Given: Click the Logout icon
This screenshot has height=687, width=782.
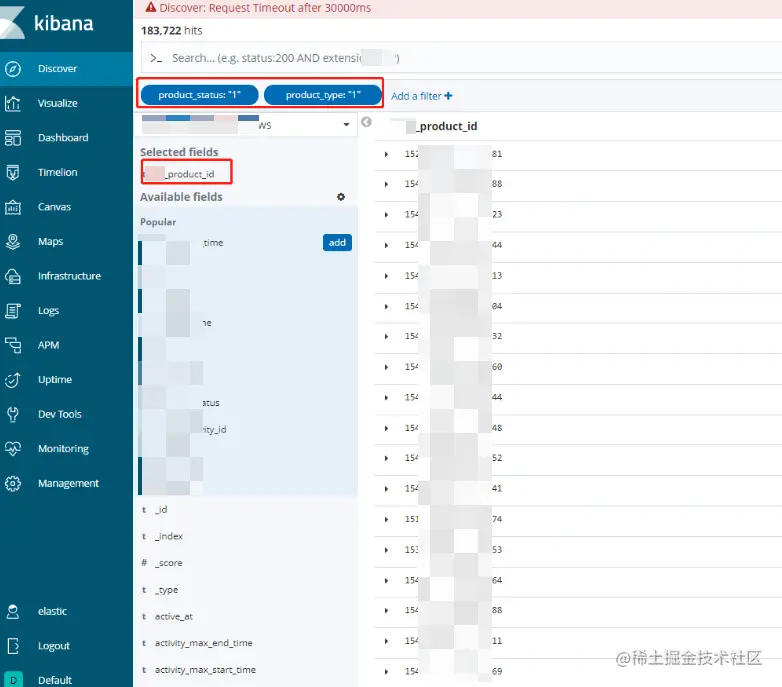Looking at the screenshot, I should 12,646.
